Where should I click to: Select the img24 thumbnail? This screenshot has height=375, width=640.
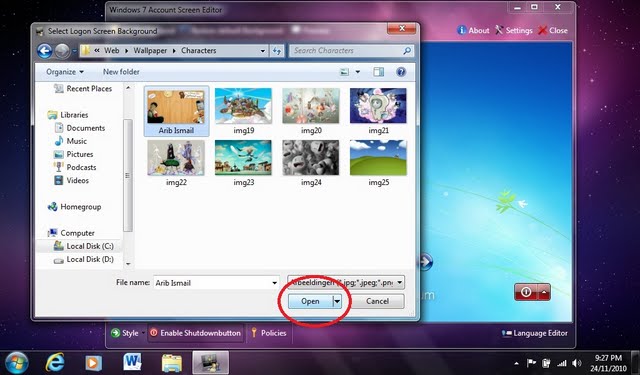pyautogui.click(x=311, y=163)
